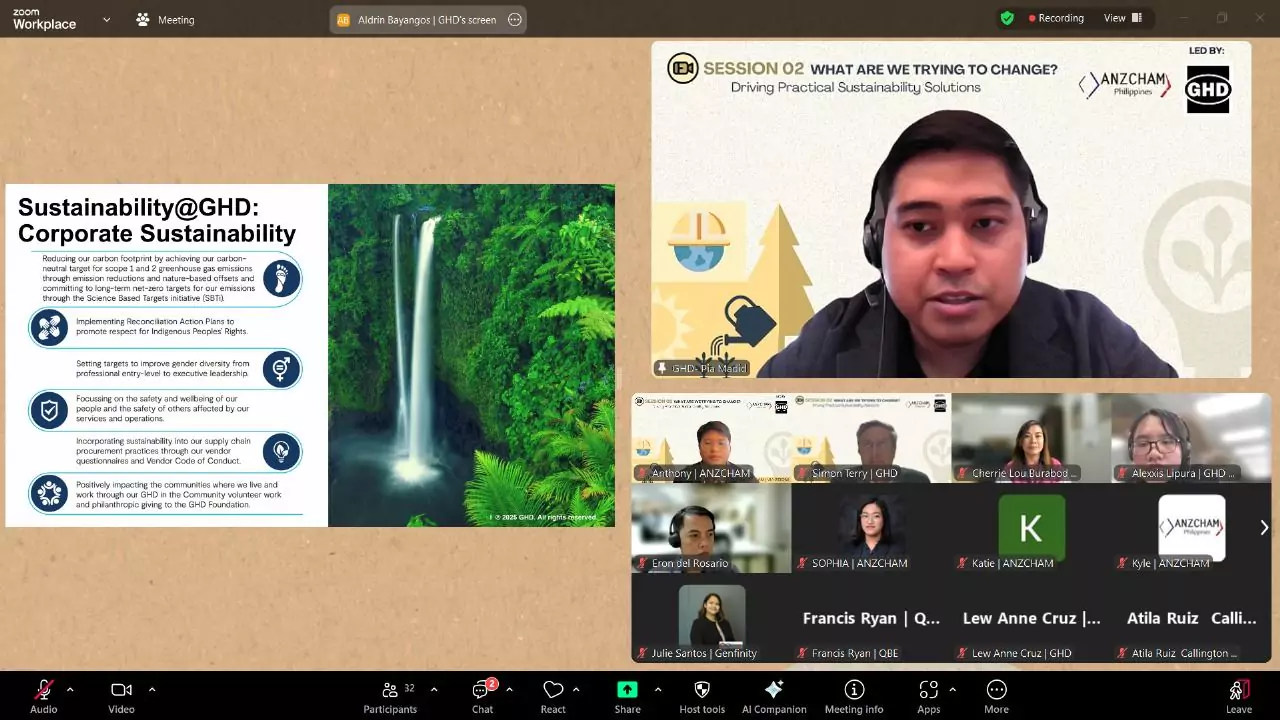
Task: Select Julie Santos | Genfinity tile
Action: coord(711,618)
